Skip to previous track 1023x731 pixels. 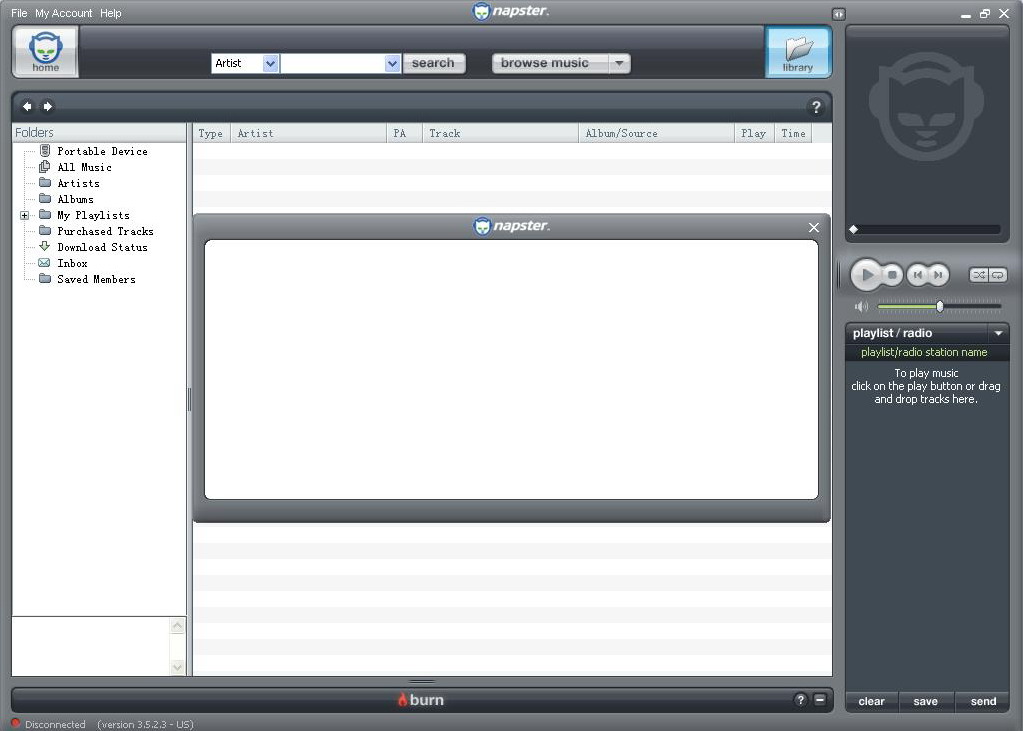pyautogui.click(x=917, y=275)
